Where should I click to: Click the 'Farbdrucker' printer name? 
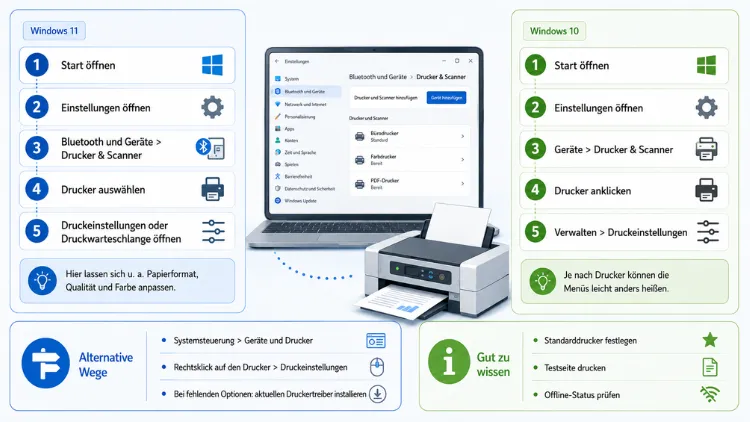383,156
